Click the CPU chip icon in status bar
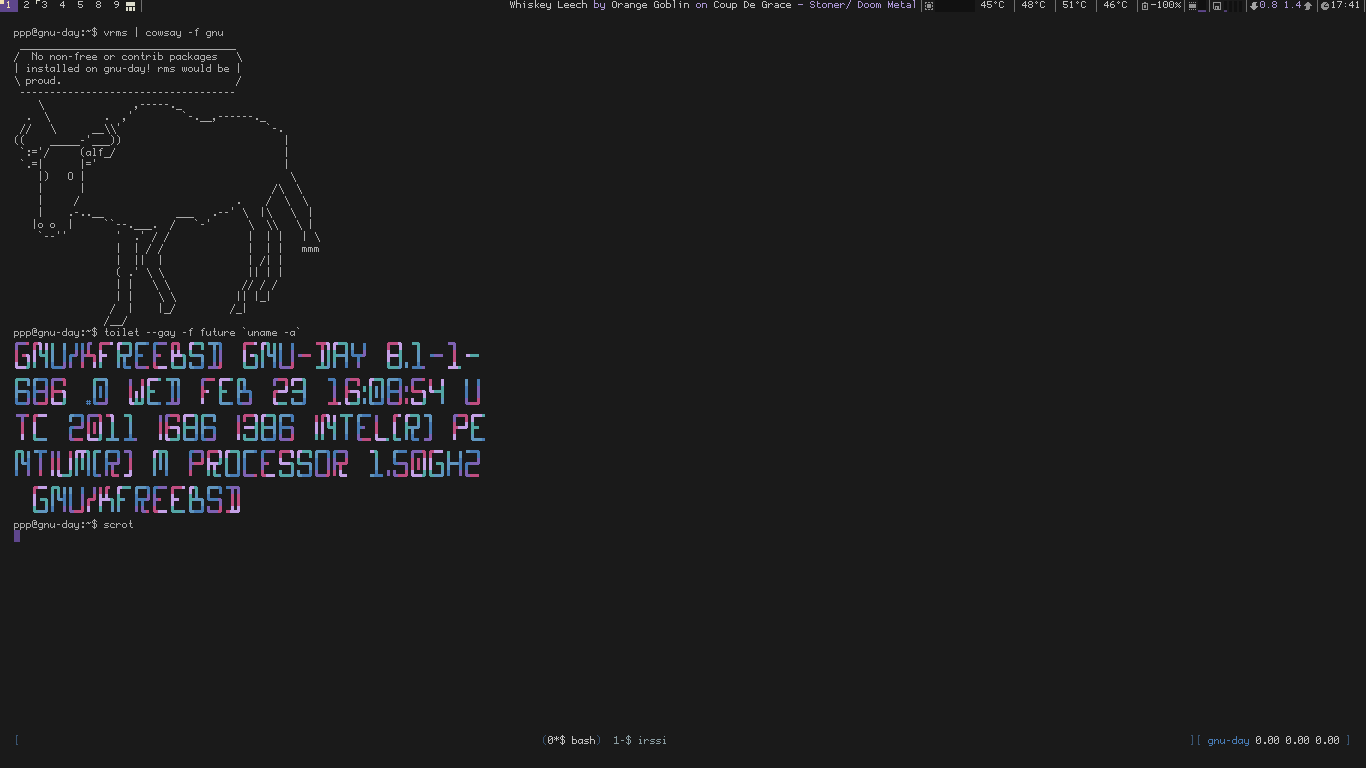 [x=929, y=6]
